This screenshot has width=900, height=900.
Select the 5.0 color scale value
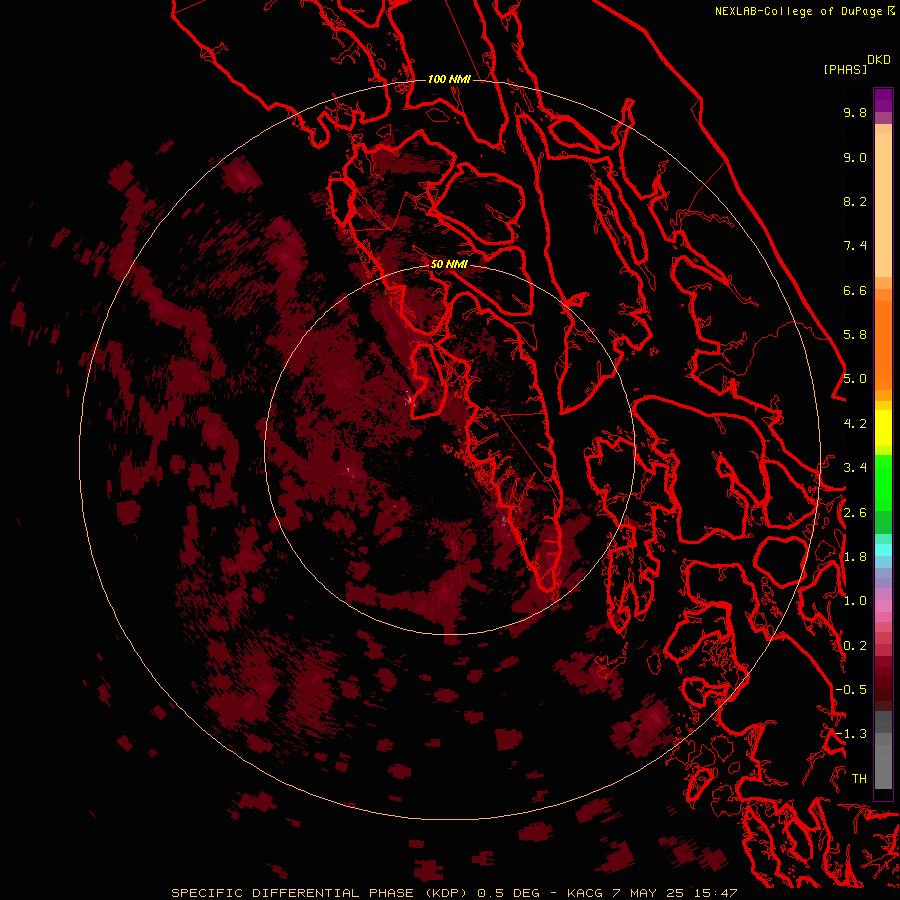click(x=855, y=379)
